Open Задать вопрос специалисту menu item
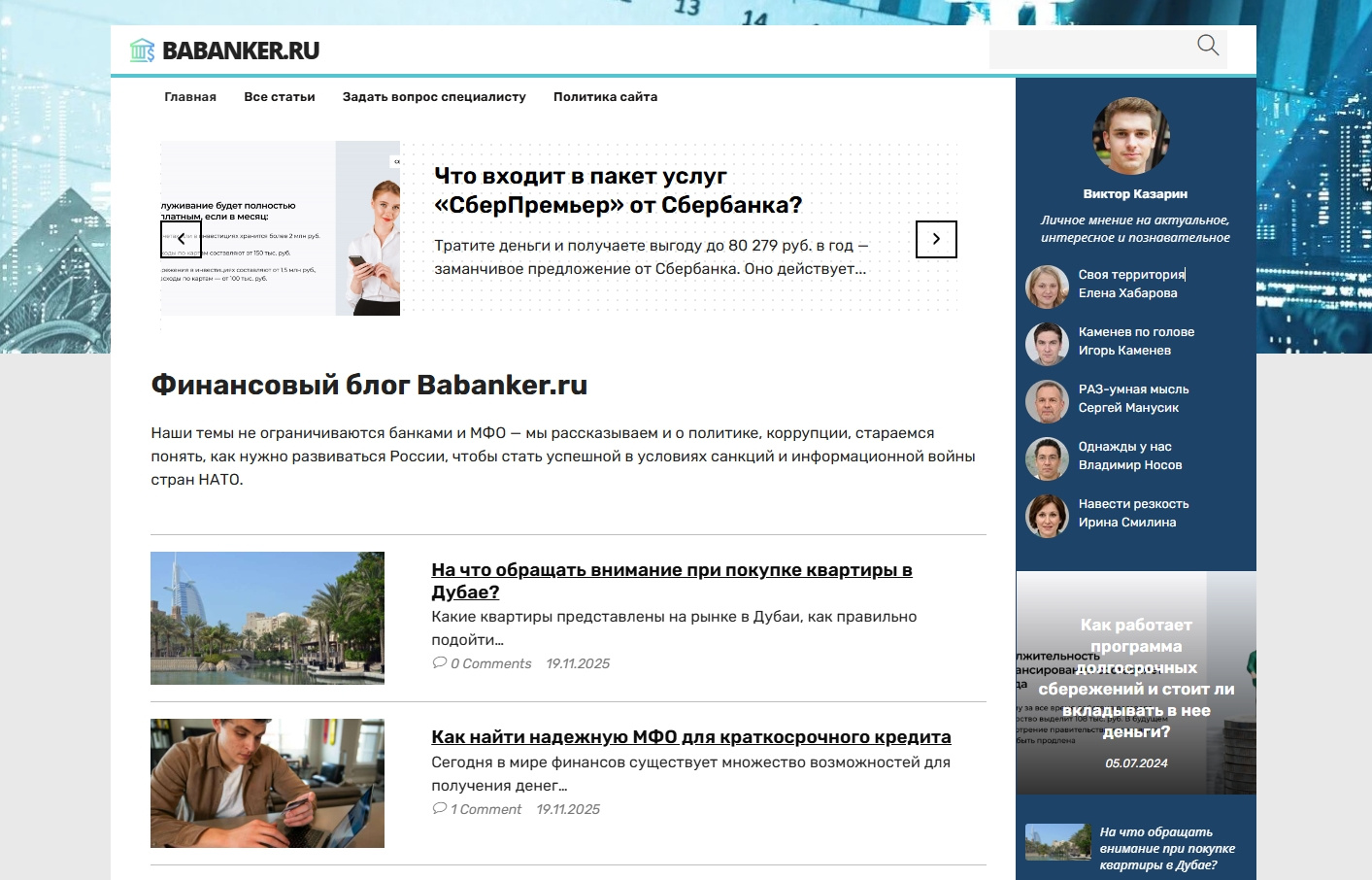 click(434, 97)
